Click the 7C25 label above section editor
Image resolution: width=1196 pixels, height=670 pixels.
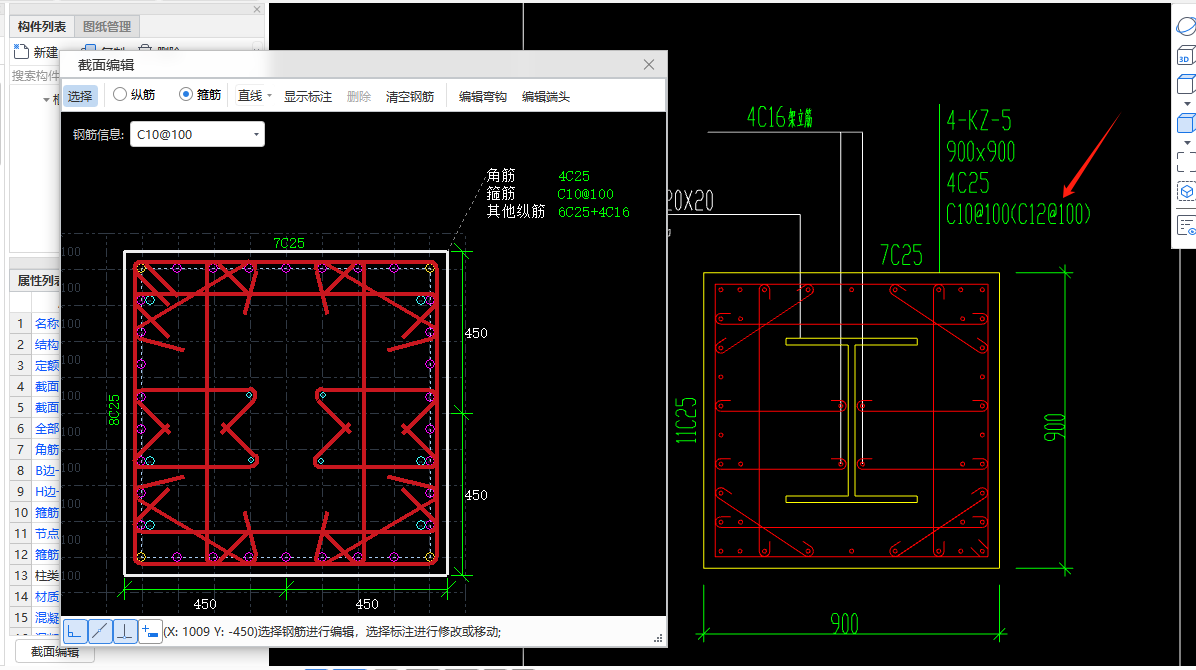[289, 243]
